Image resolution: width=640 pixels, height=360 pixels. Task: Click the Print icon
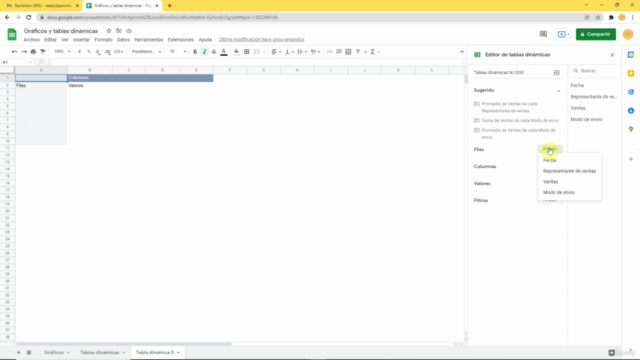point(33,52)
